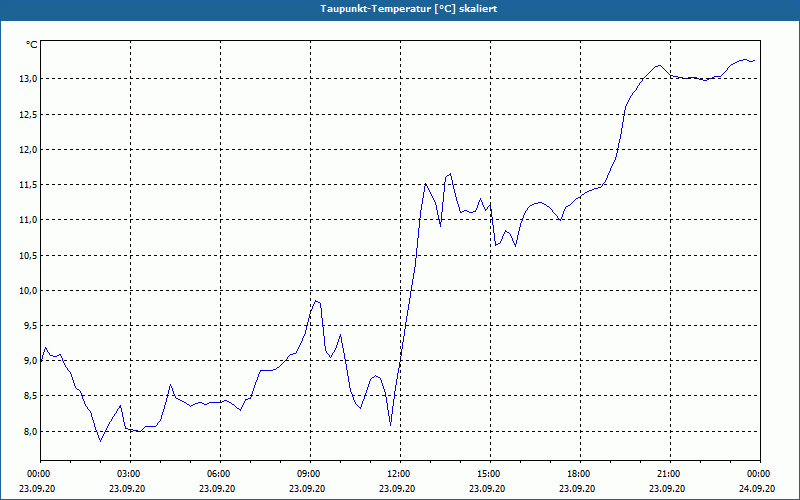The height and width of the screenshot is (500, 800).
Task: Click the 03:00 time label
Action: tap(130, 474)
